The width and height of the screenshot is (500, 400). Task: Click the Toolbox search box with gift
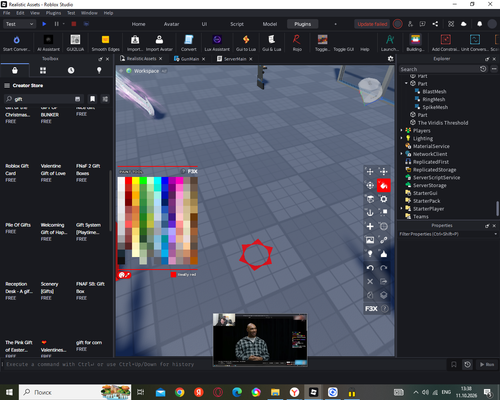tap(43, 99)
